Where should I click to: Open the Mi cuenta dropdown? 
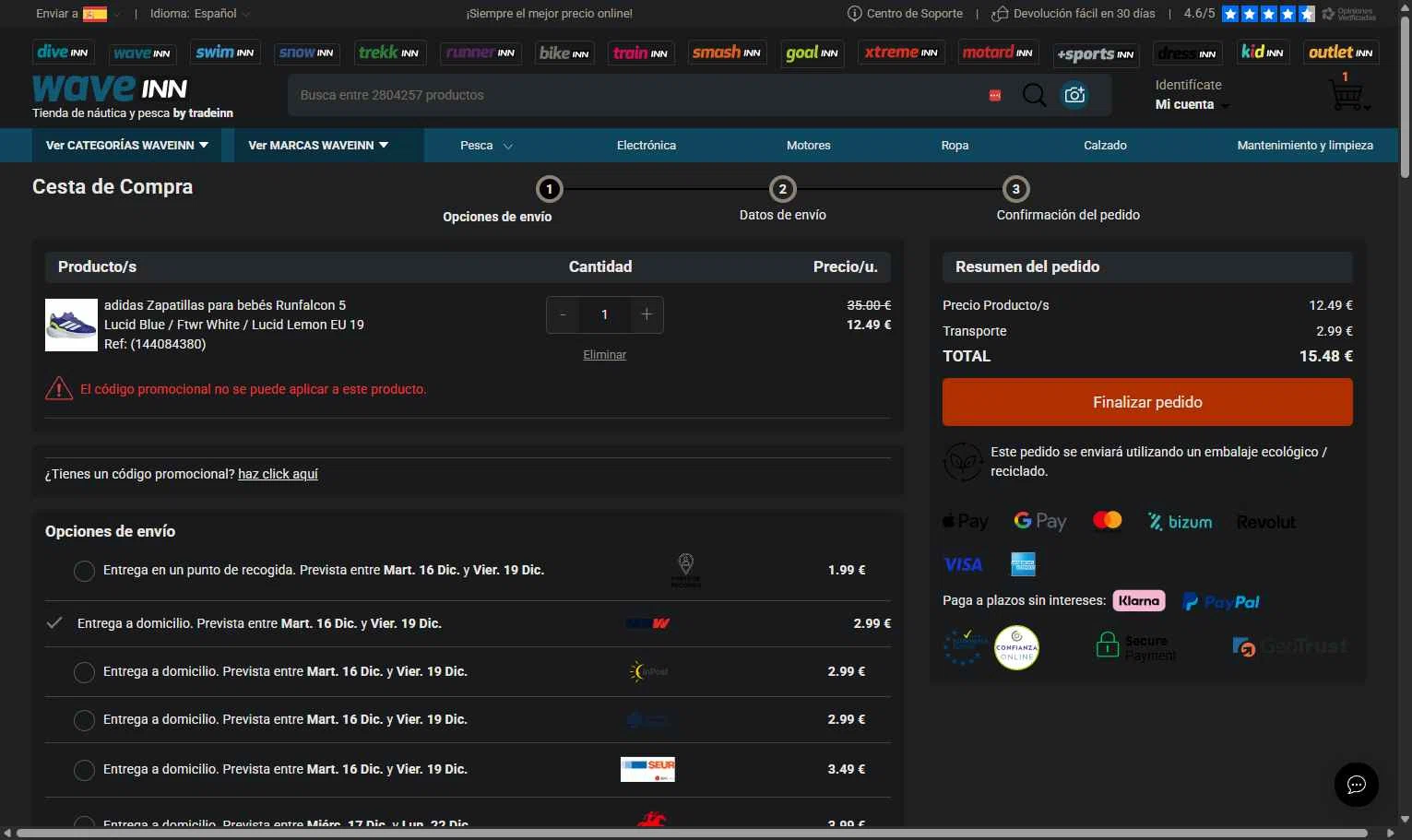1192,105
